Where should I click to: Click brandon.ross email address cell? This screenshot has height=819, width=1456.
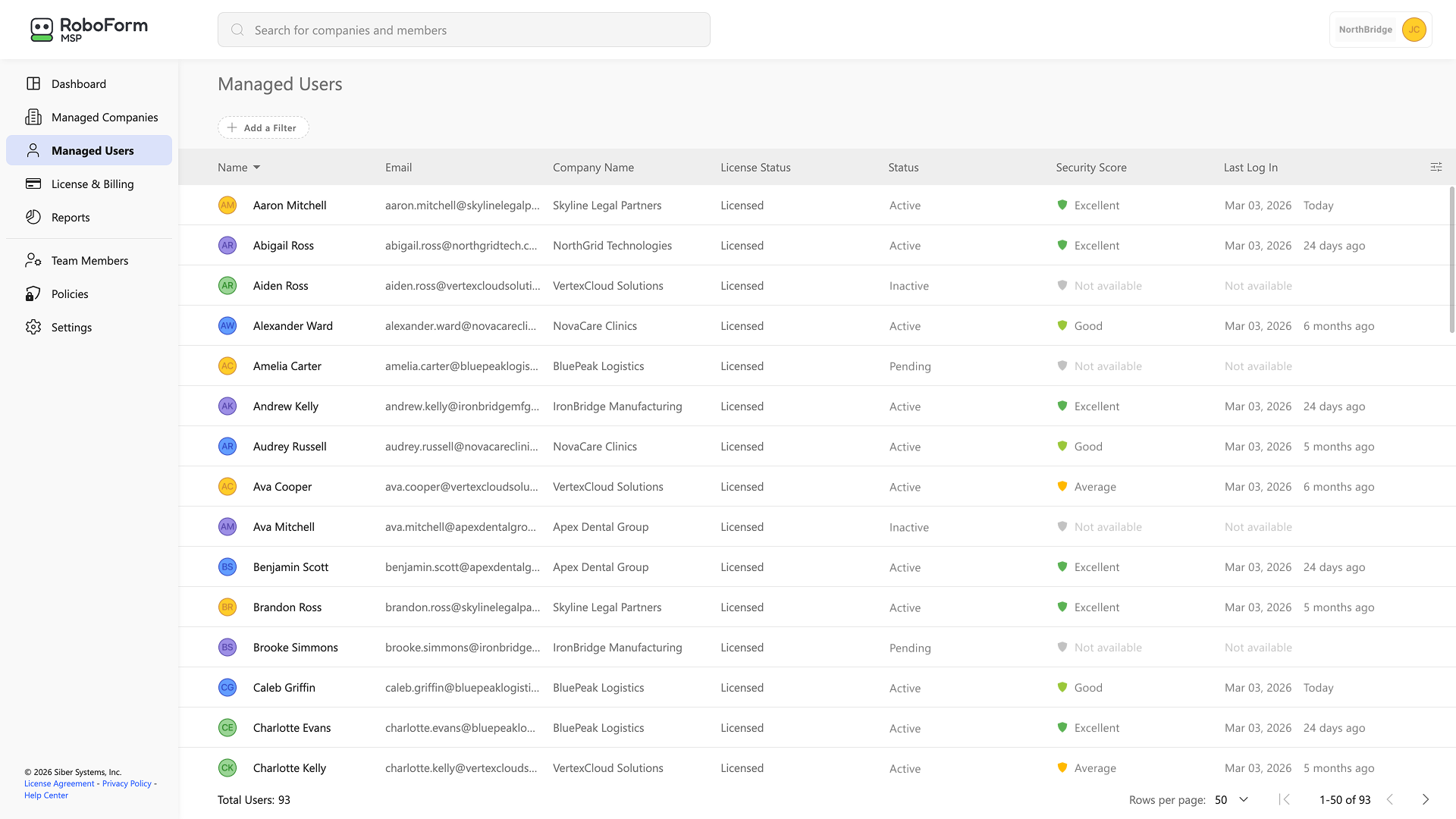[463, 607]
